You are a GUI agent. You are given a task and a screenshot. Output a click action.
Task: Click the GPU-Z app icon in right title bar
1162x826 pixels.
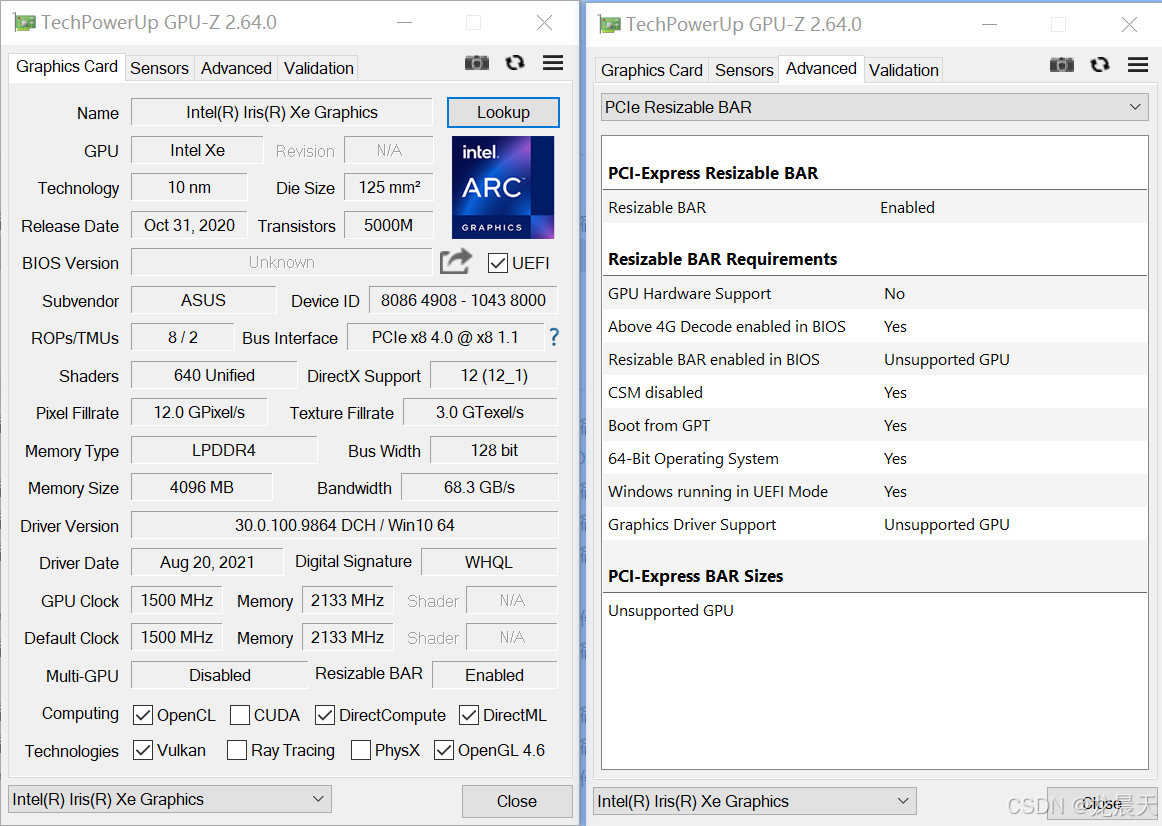coord(610,25)
